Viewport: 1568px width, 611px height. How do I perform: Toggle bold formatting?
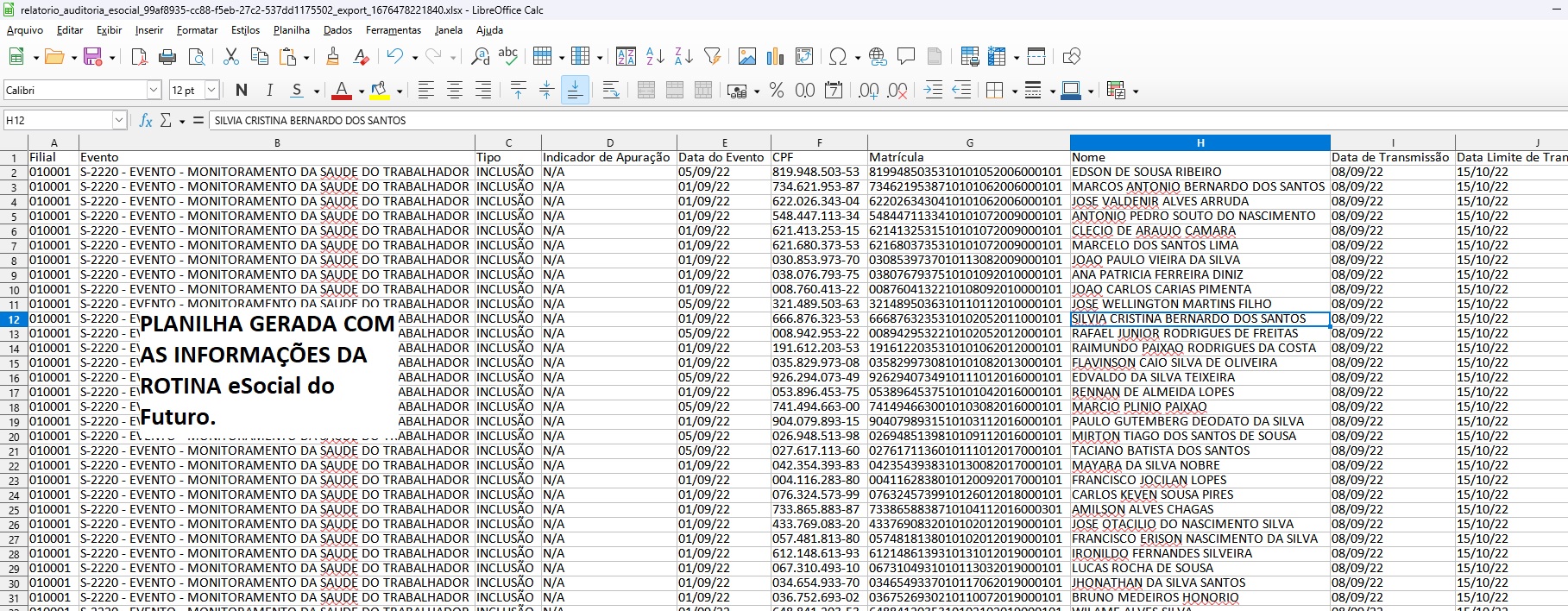click(x=242, y=91)
